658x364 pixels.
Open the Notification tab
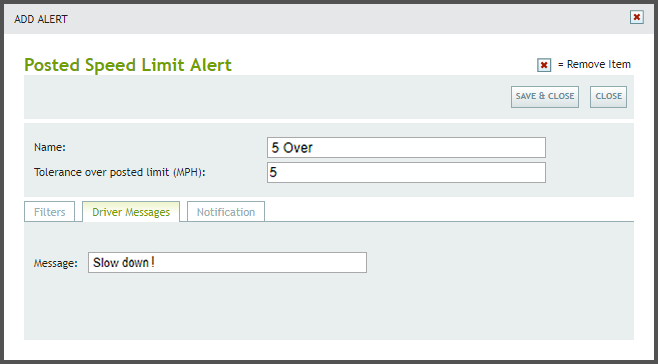[x=226, y=212]
